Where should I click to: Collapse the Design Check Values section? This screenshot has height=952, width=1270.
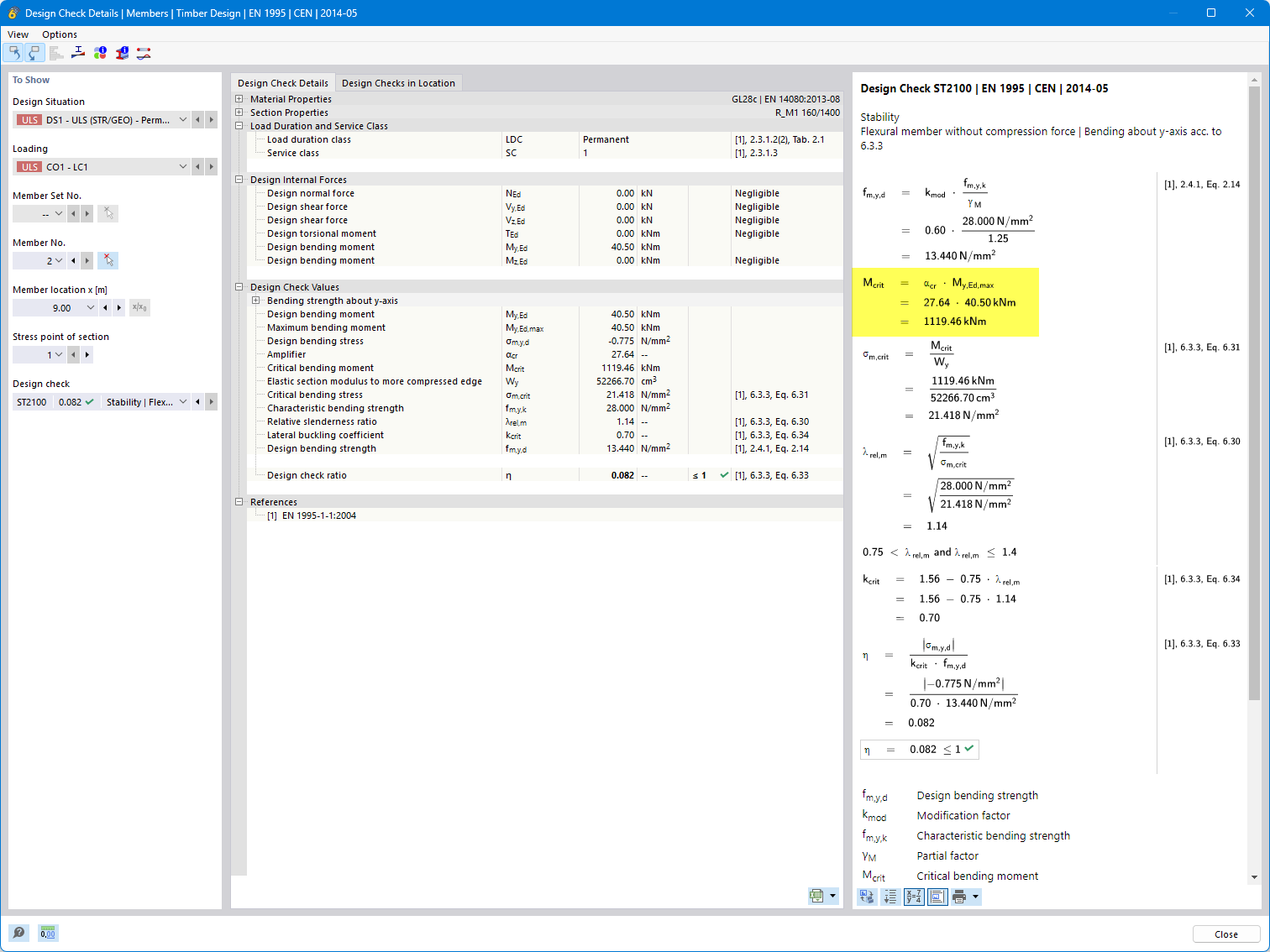239,287
